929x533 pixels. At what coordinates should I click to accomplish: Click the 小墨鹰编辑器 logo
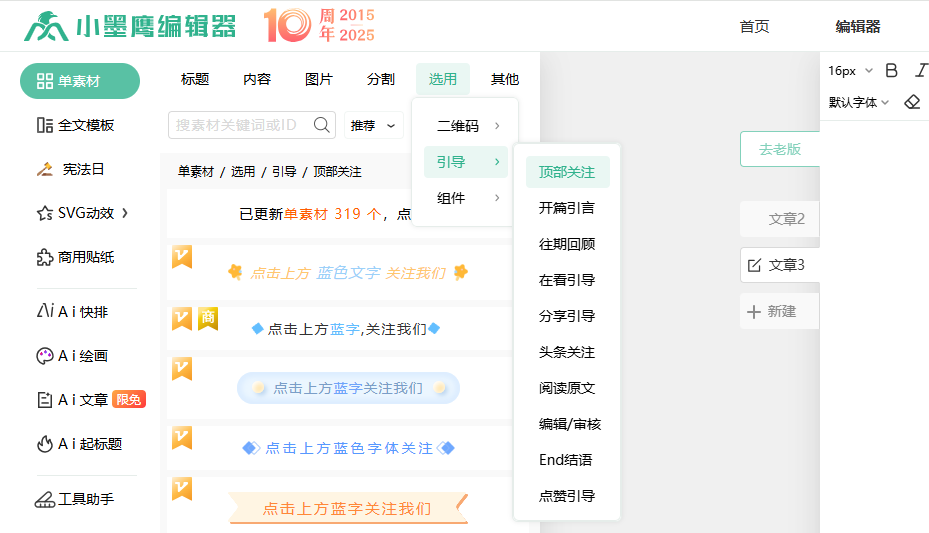tap(130, 26)
